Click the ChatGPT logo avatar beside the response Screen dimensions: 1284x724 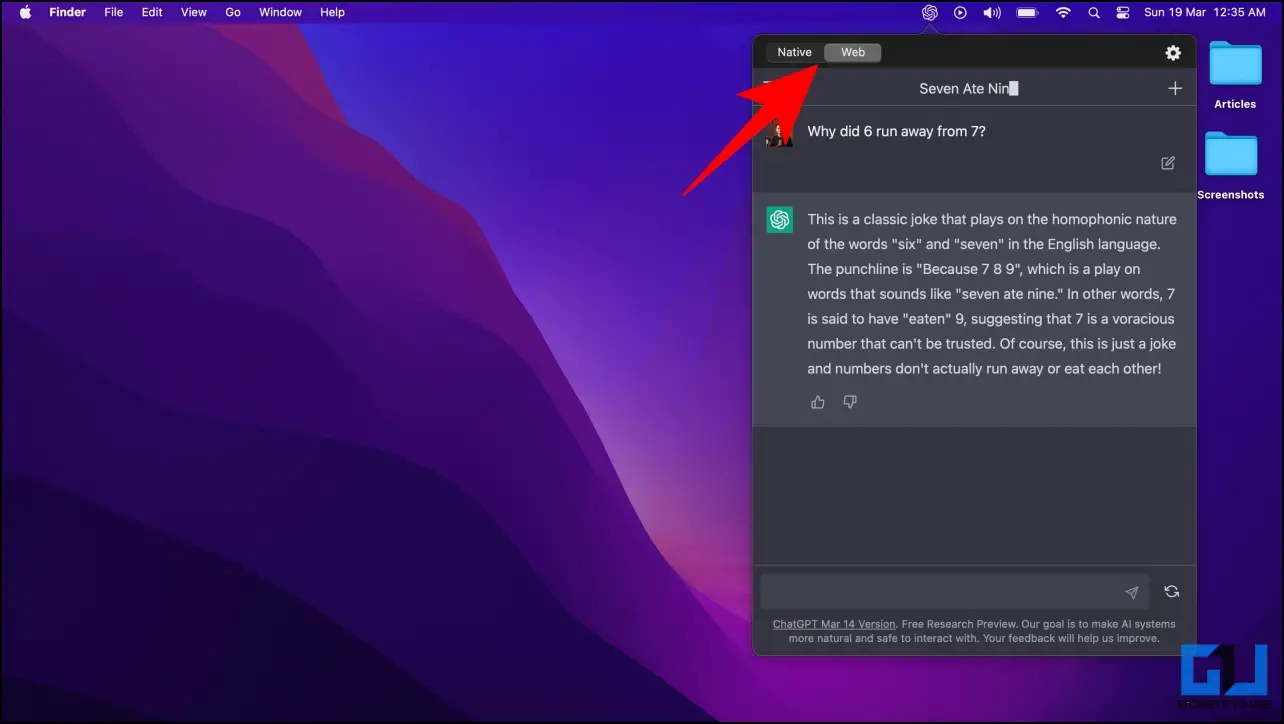(780, 220)
